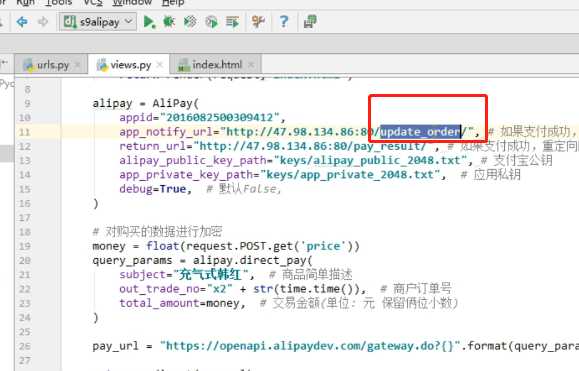579x371 pixels.
Task: Click total_amount=money on line 23
Action: click(182, 303)
